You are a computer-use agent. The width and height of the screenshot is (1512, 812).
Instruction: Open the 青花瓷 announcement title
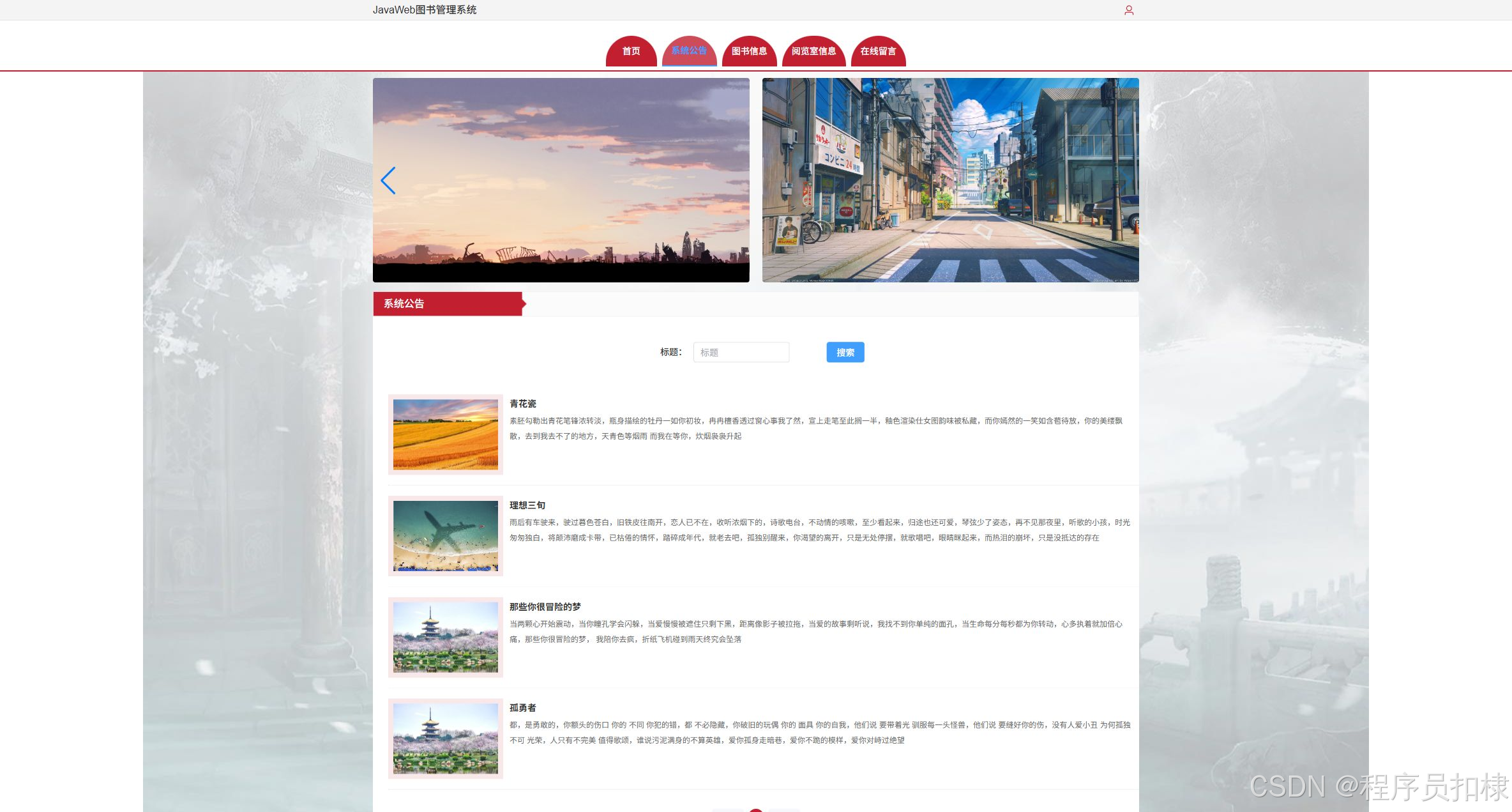tap(523, 404)
